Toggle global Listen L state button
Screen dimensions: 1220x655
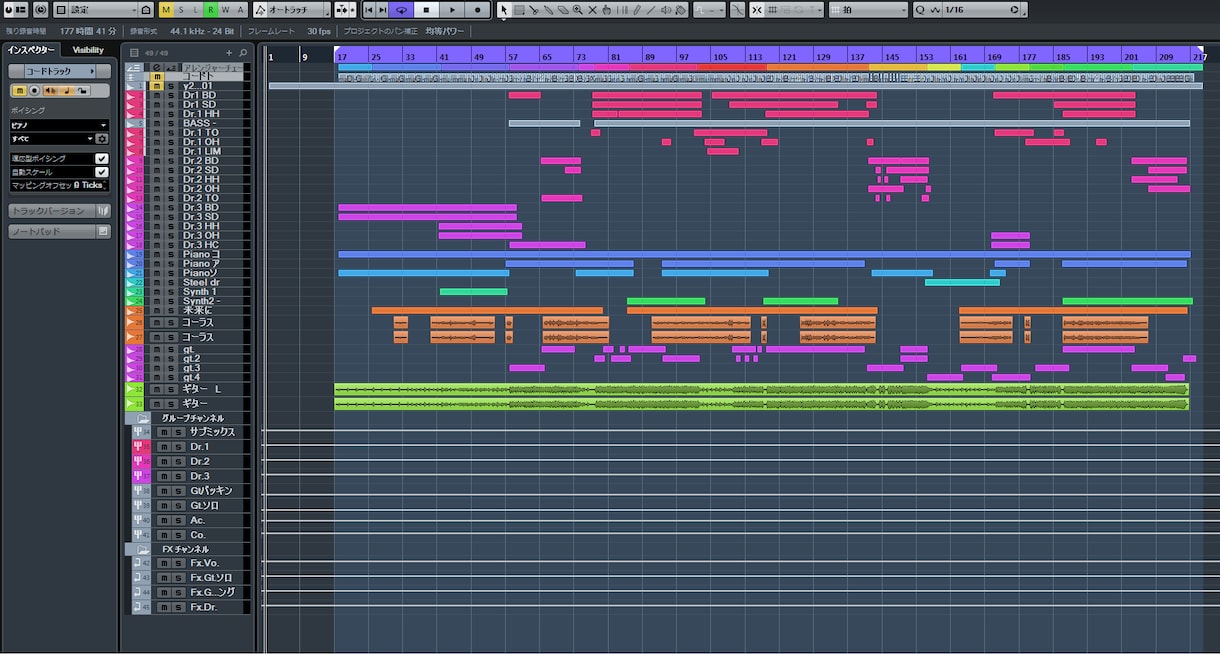(x=196, y=9)
